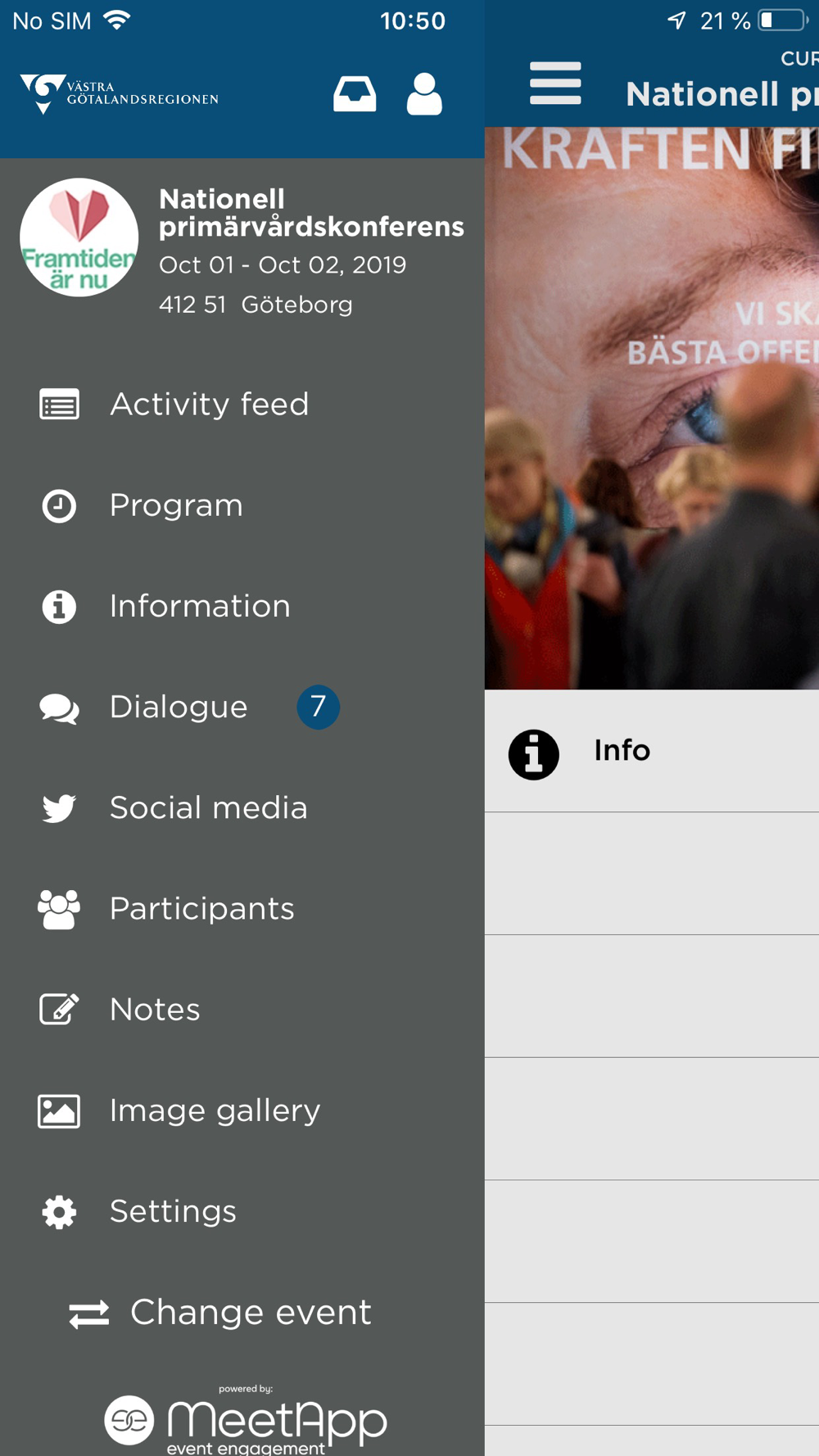Open the user profile icon
Screen dimensions: 819x1456
tap(424, 94)
